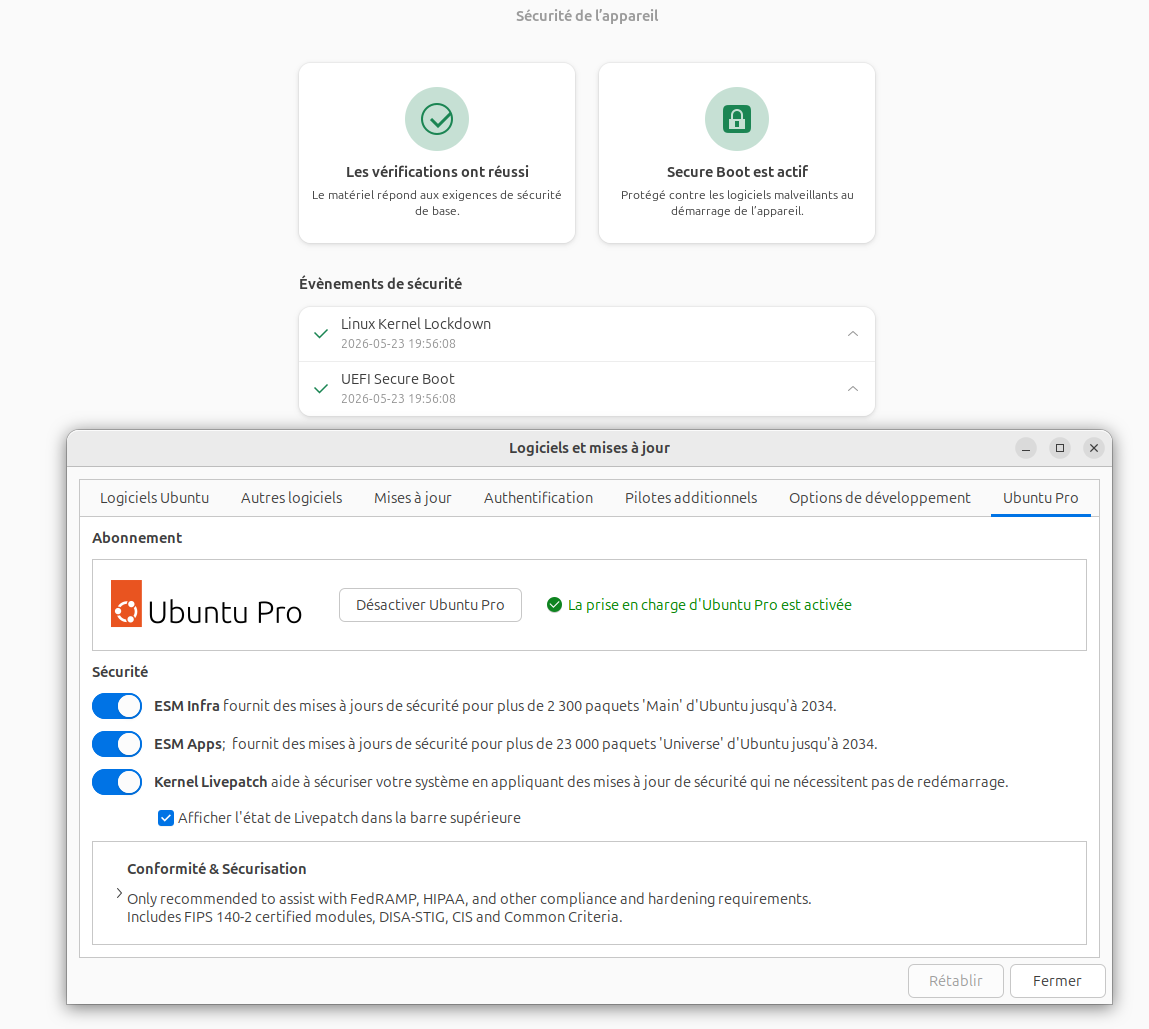This screenshot has height=1029, width=1149.
Task: Switch to Options de développement tab
Action: 879,498
